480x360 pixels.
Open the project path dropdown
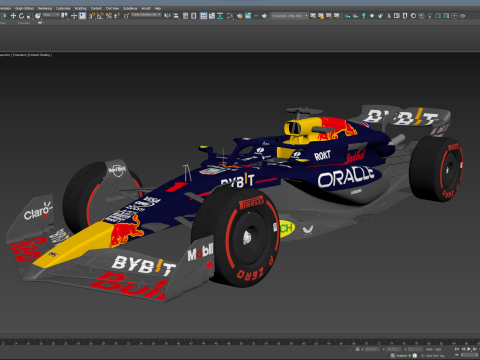289,16
